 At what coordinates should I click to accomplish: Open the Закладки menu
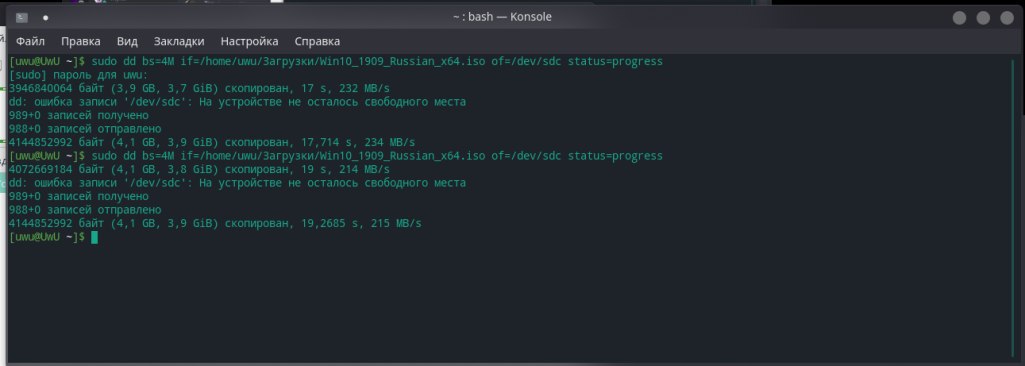click(x=179, y=41)
